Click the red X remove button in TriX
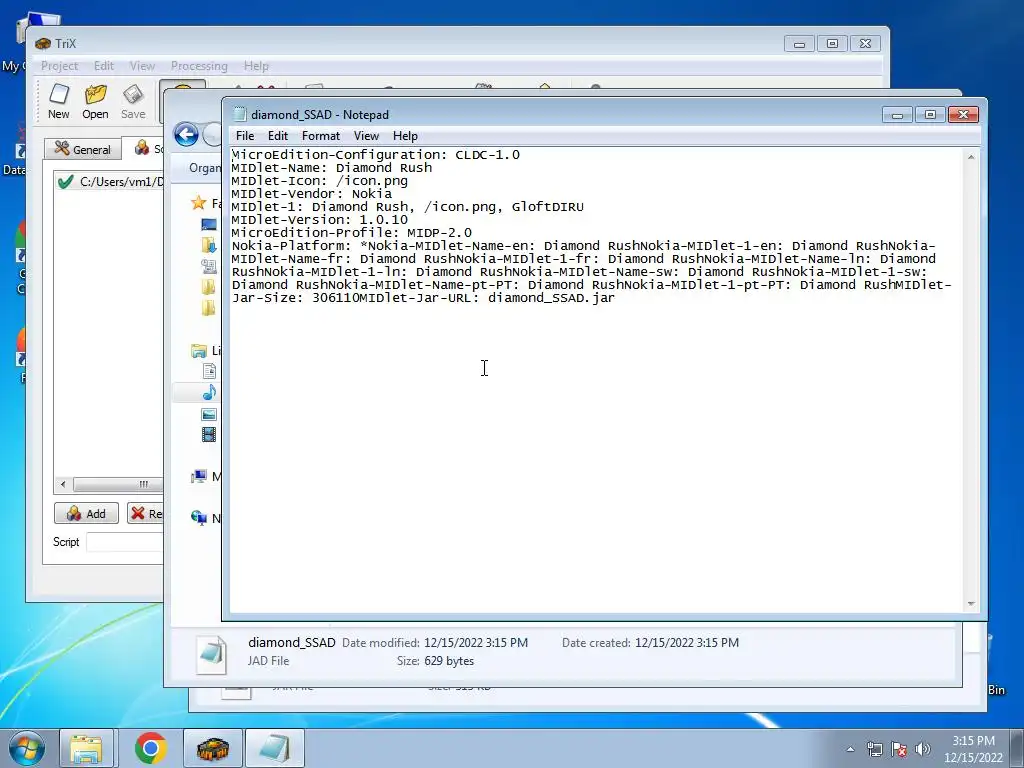Image resolution: width=1024 pixels, height=768 pixels. click(x=145, y=513)
